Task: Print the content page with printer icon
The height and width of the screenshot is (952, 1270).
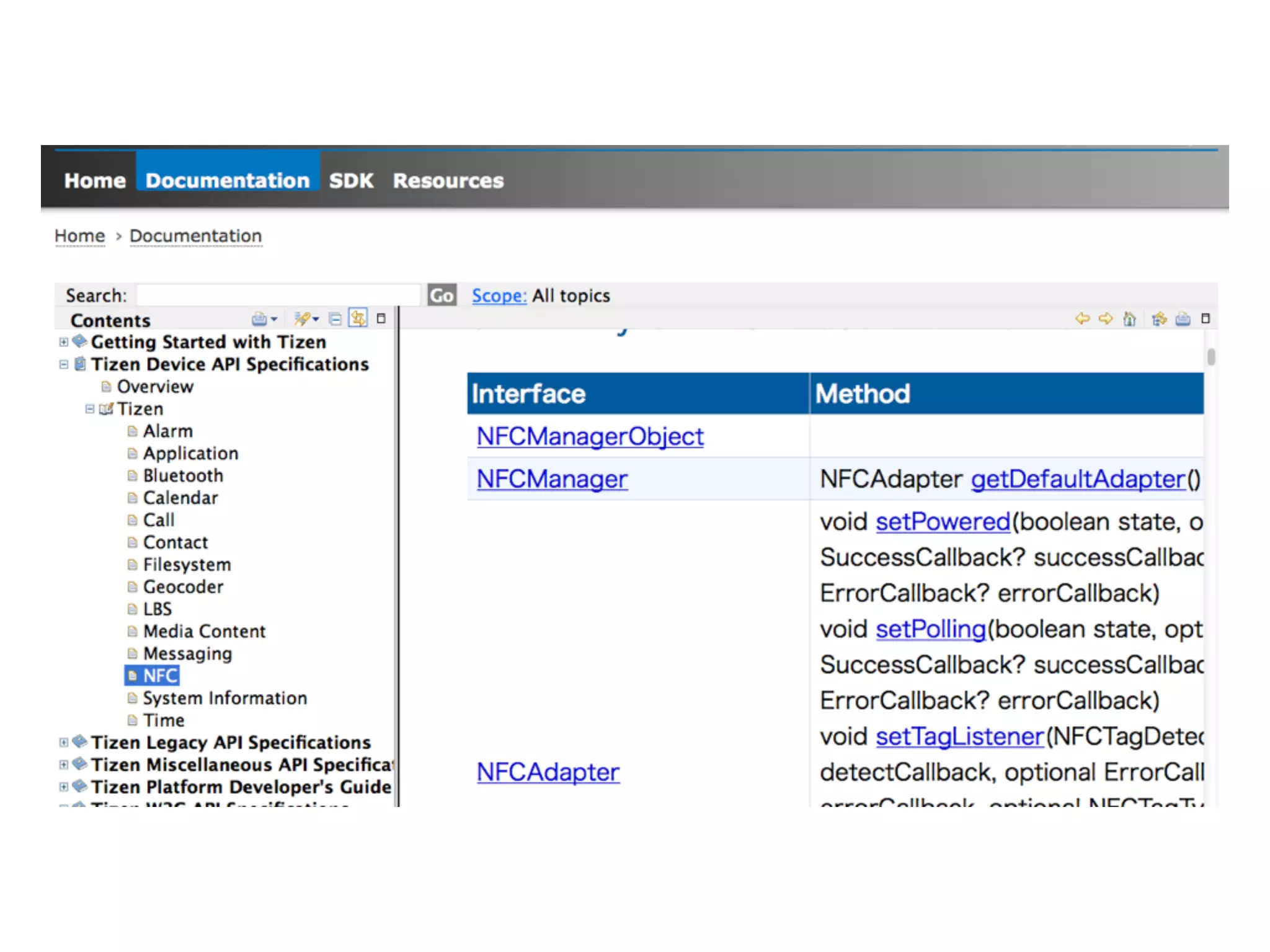Action: pyautogui.click(x=1183, y=319)
